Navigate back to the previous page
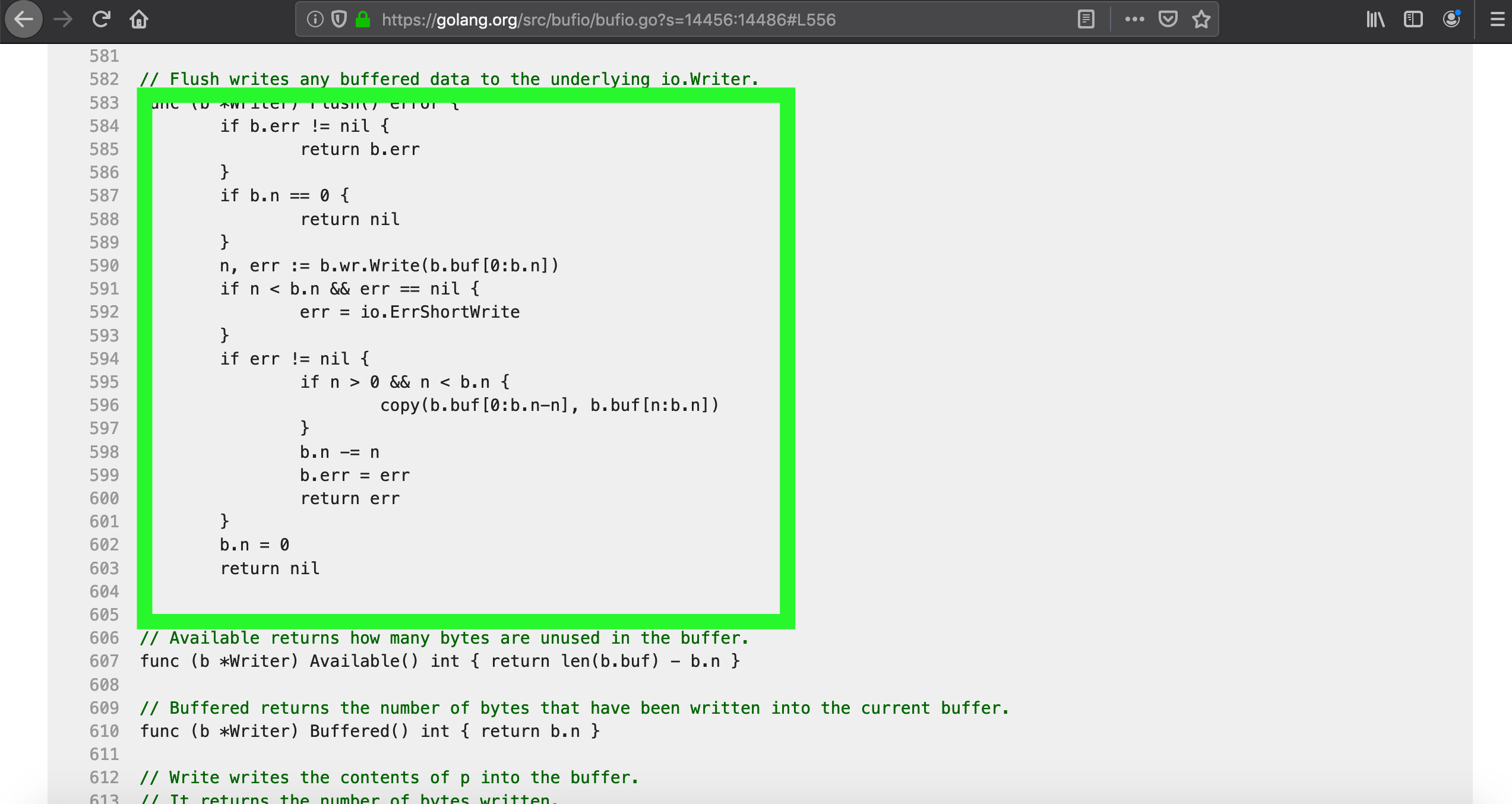This screenshot has height=804, width=1512. click(24, 19)
